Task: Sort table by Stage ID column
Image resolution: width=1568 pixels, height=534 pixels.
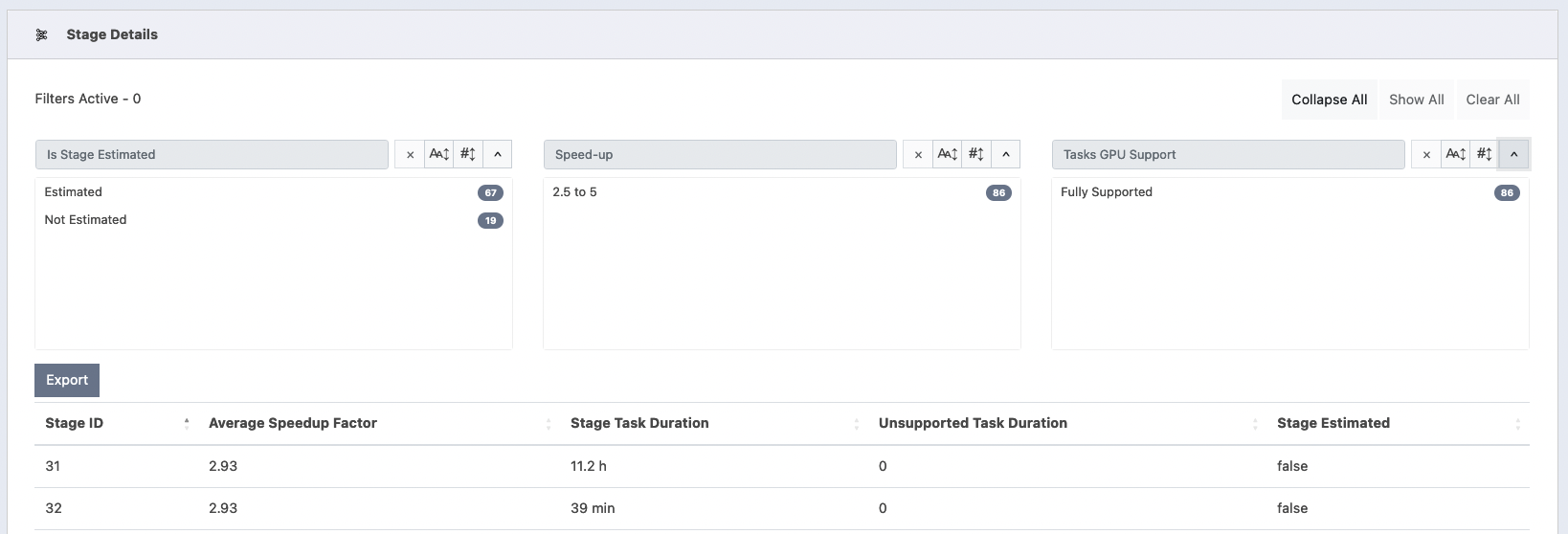Action: tap(75, 423)
